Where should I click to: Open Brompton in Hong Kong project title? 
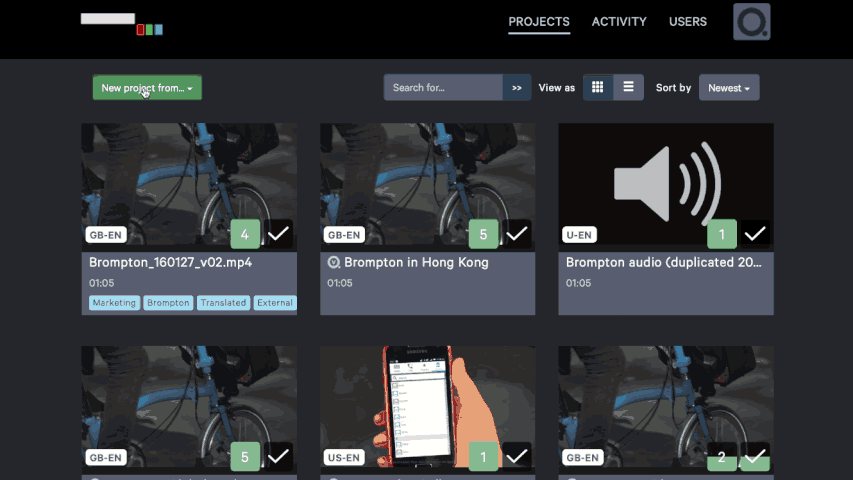(x=416, y=262)
